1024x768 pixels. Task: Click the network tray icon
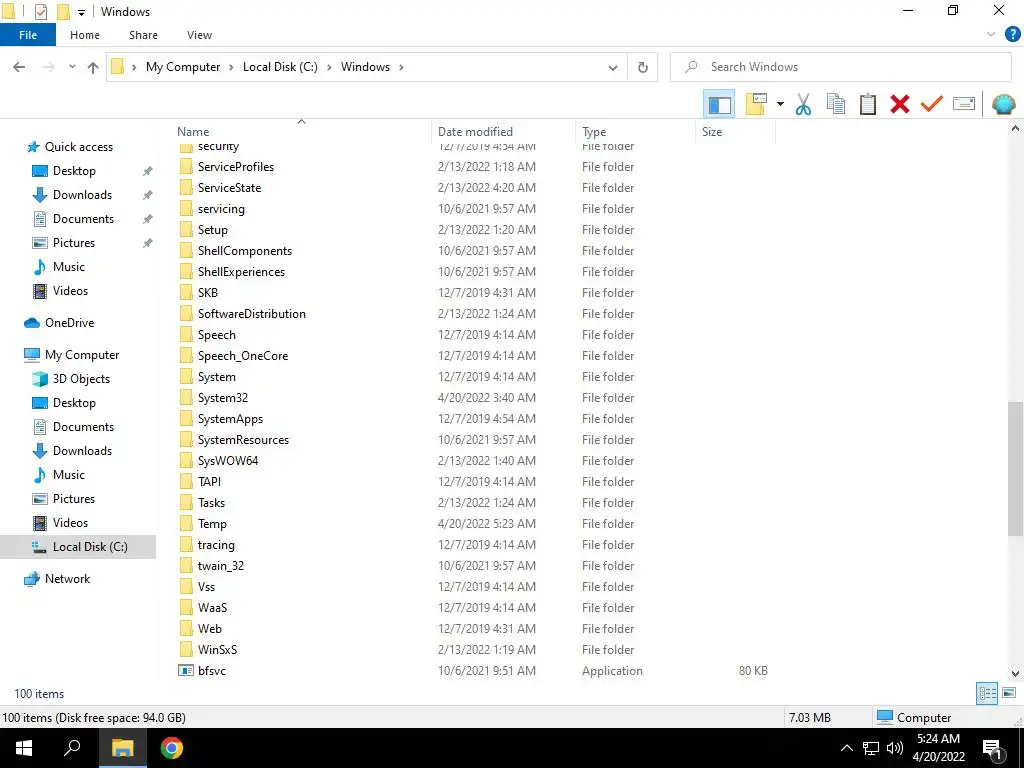coord(871,748)
